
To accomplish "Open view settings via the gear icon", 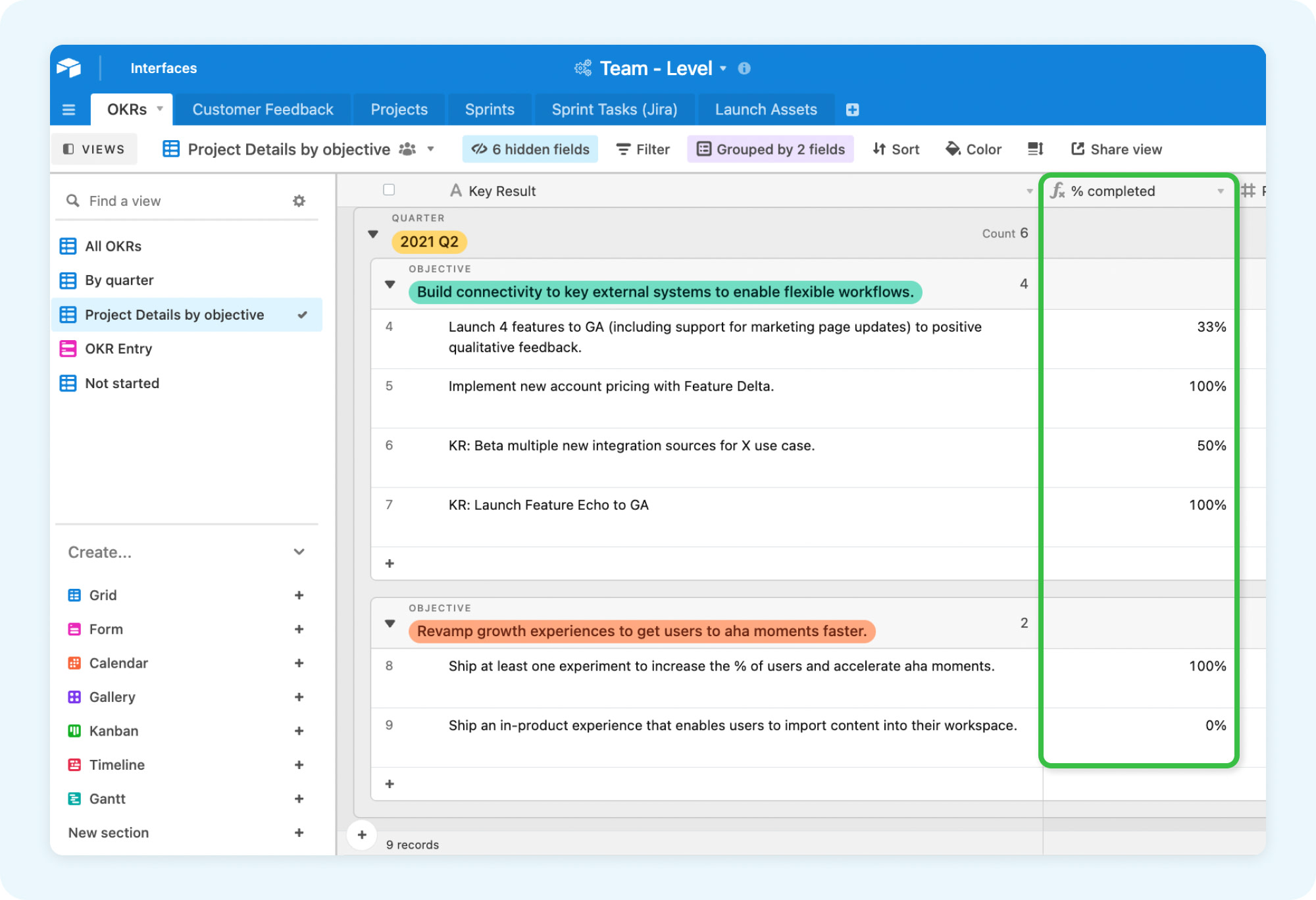I will tap(300, 201).
